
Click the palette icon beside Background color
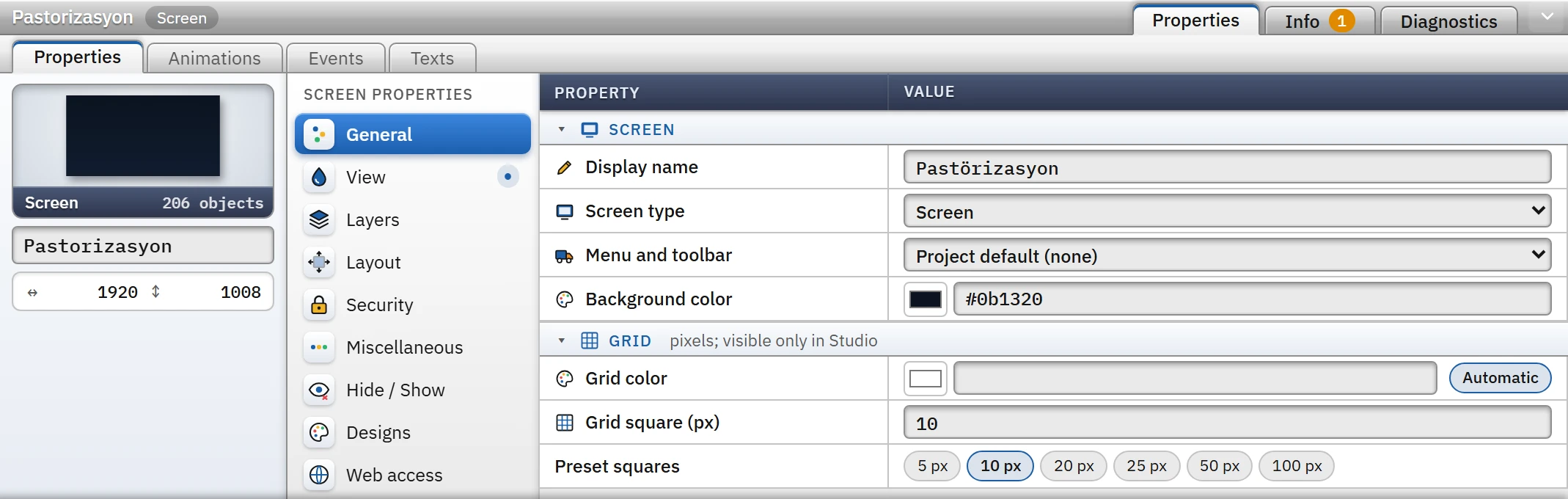[564, 299]
